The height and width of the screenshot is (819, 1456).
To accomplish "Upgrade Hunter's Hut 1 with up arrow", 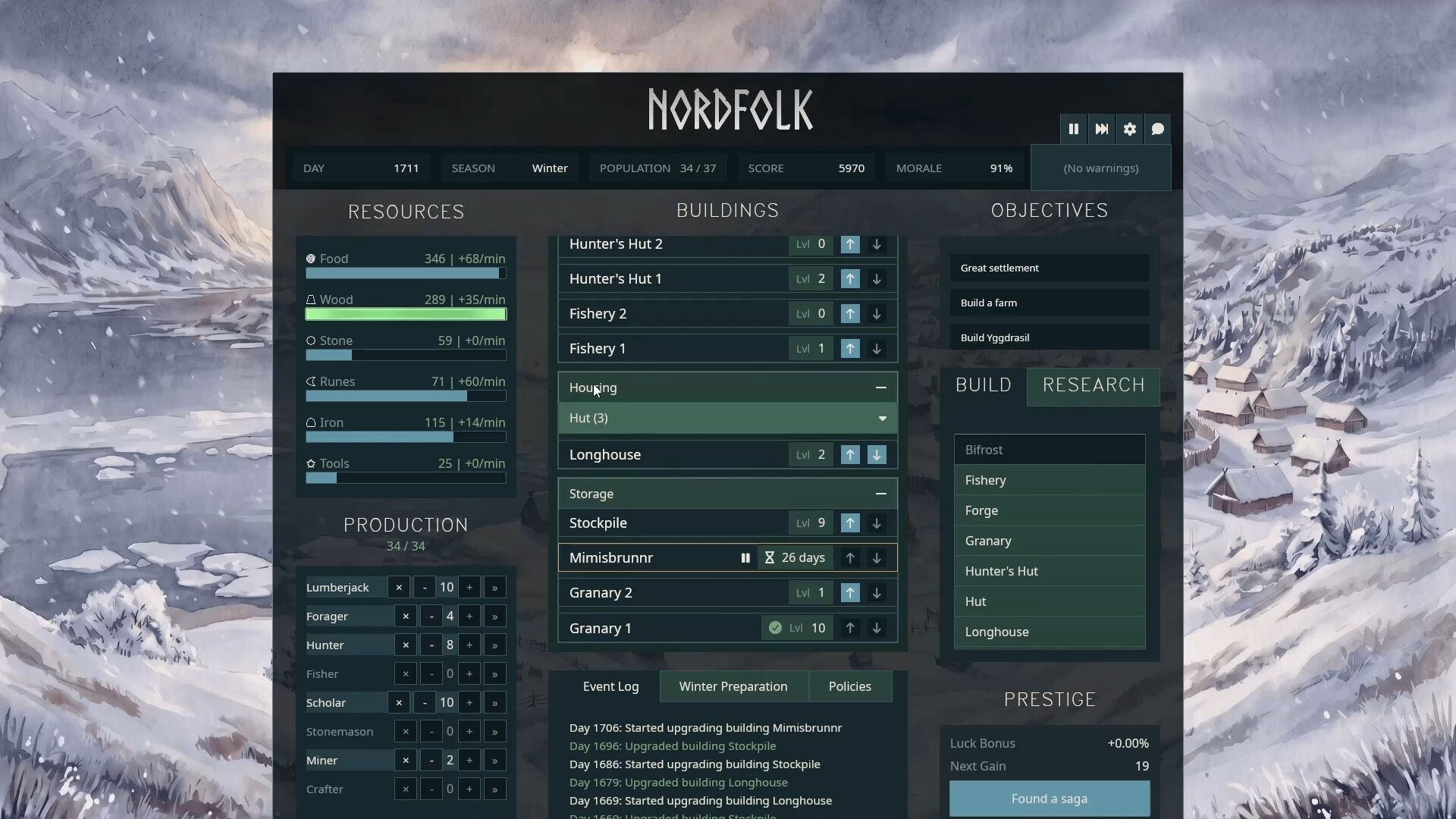I will (850, 279).
